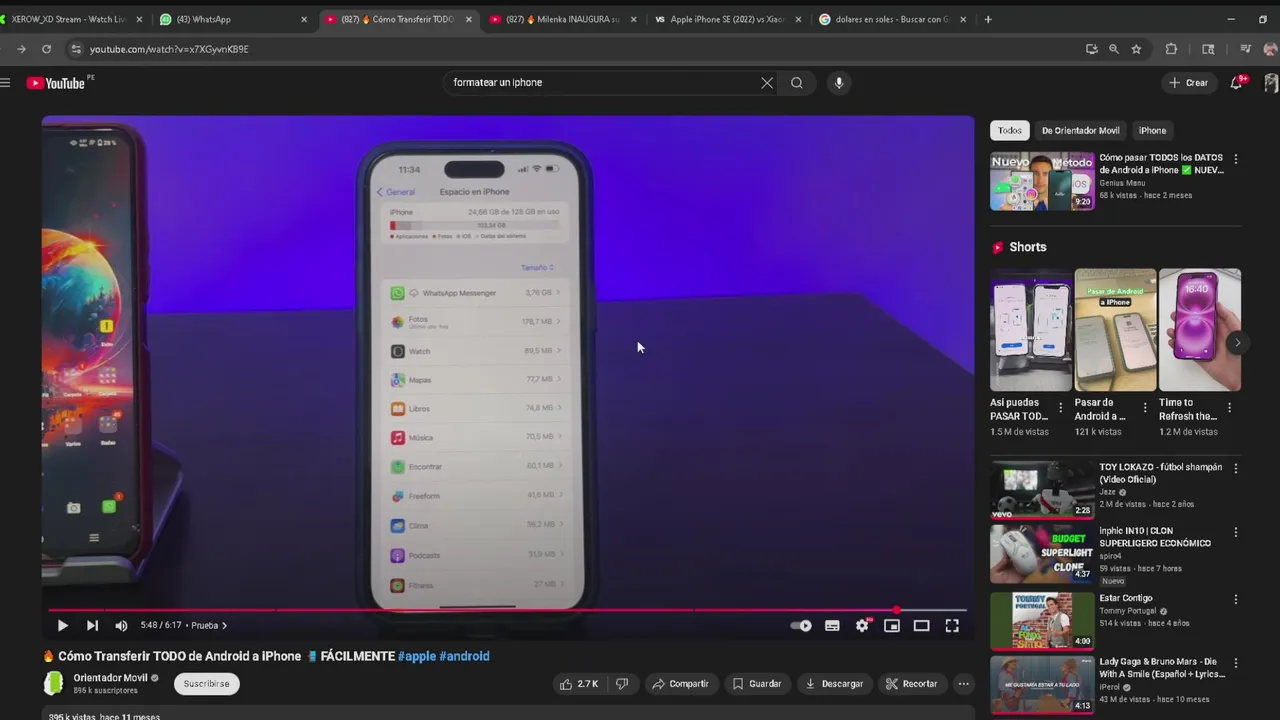Open browser extensions puzzle icon
Viewport: 1280px width, 720px height.
[1171, 49]
